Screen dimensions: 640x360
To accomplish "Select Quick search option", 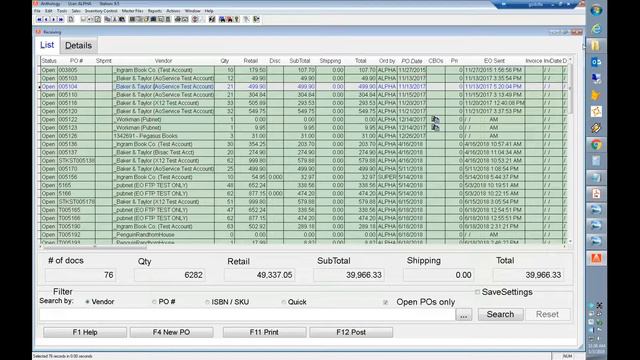I will pos(284,302).
